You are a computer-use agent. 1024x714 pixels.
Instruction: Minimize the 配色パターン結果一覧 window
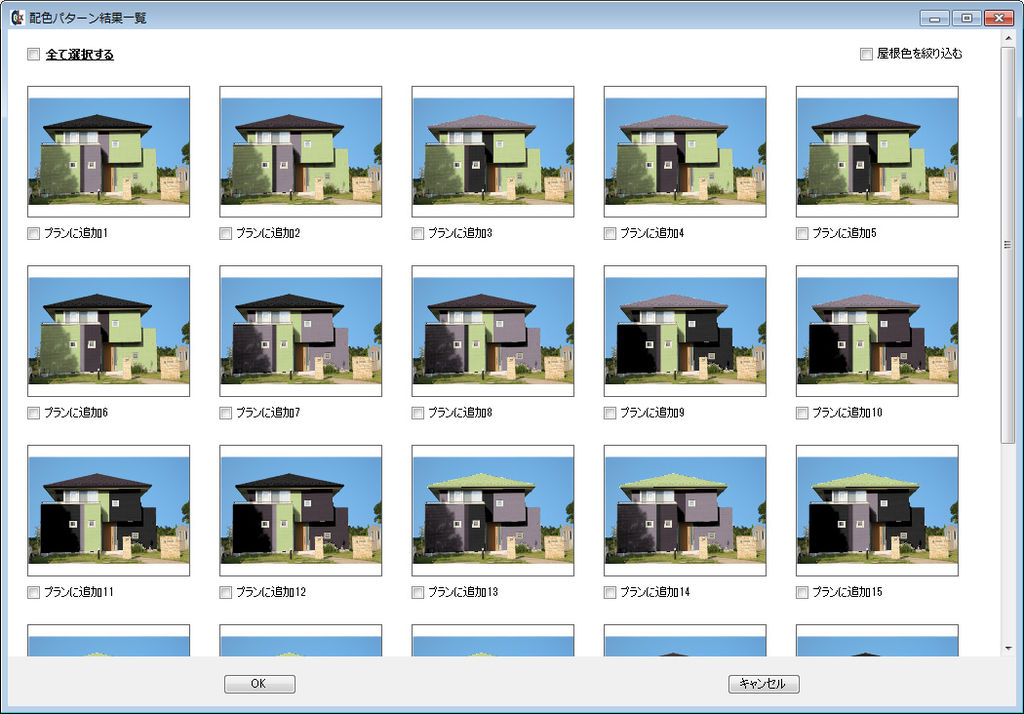point(935,18)
